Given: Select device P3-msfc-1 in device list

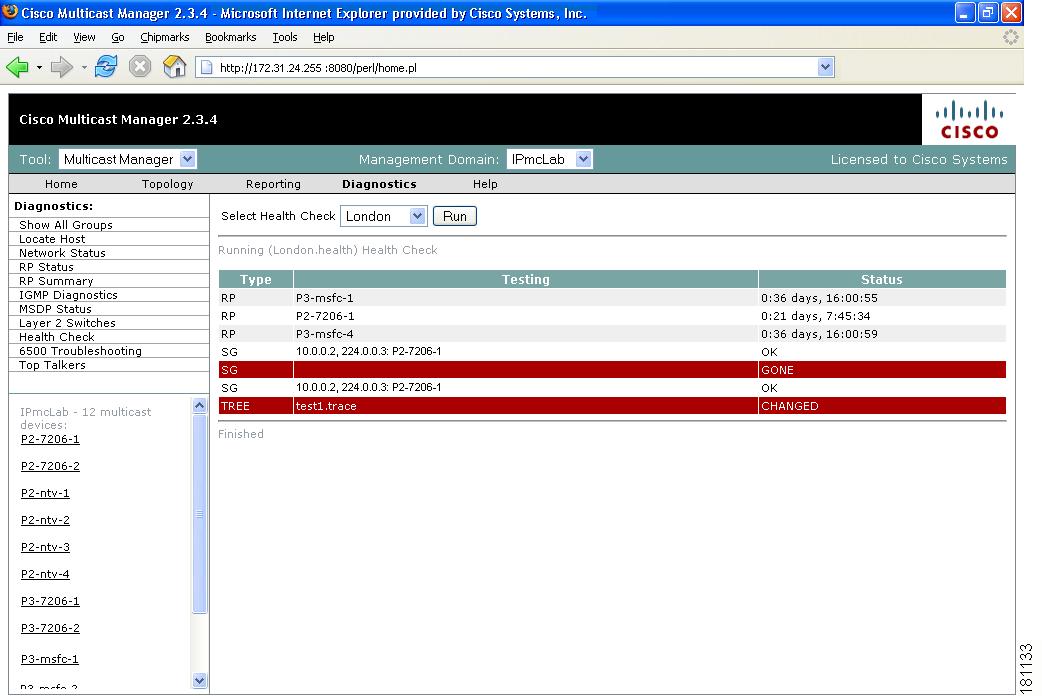Looking at the screenshot, I should tap(50, 659).
